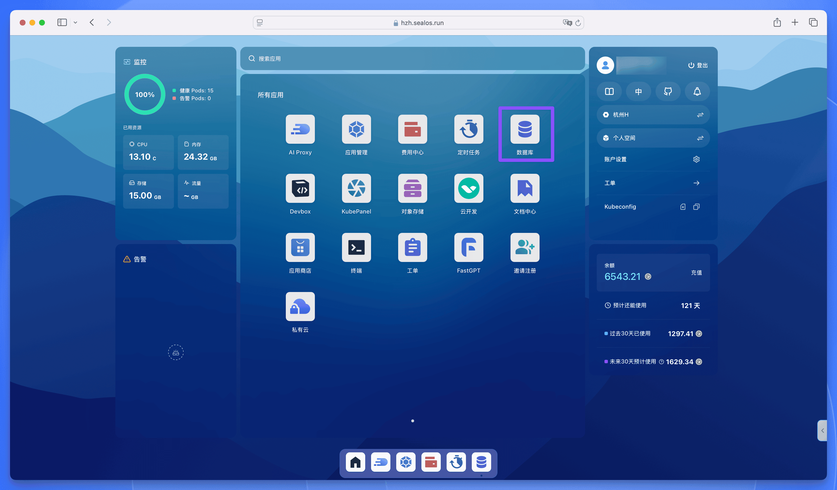Viewport: 837px width, 490px height.
Task: Copy the Kubeconfig to clipboard
Action: pyautogui.click(x=696, y=207)
